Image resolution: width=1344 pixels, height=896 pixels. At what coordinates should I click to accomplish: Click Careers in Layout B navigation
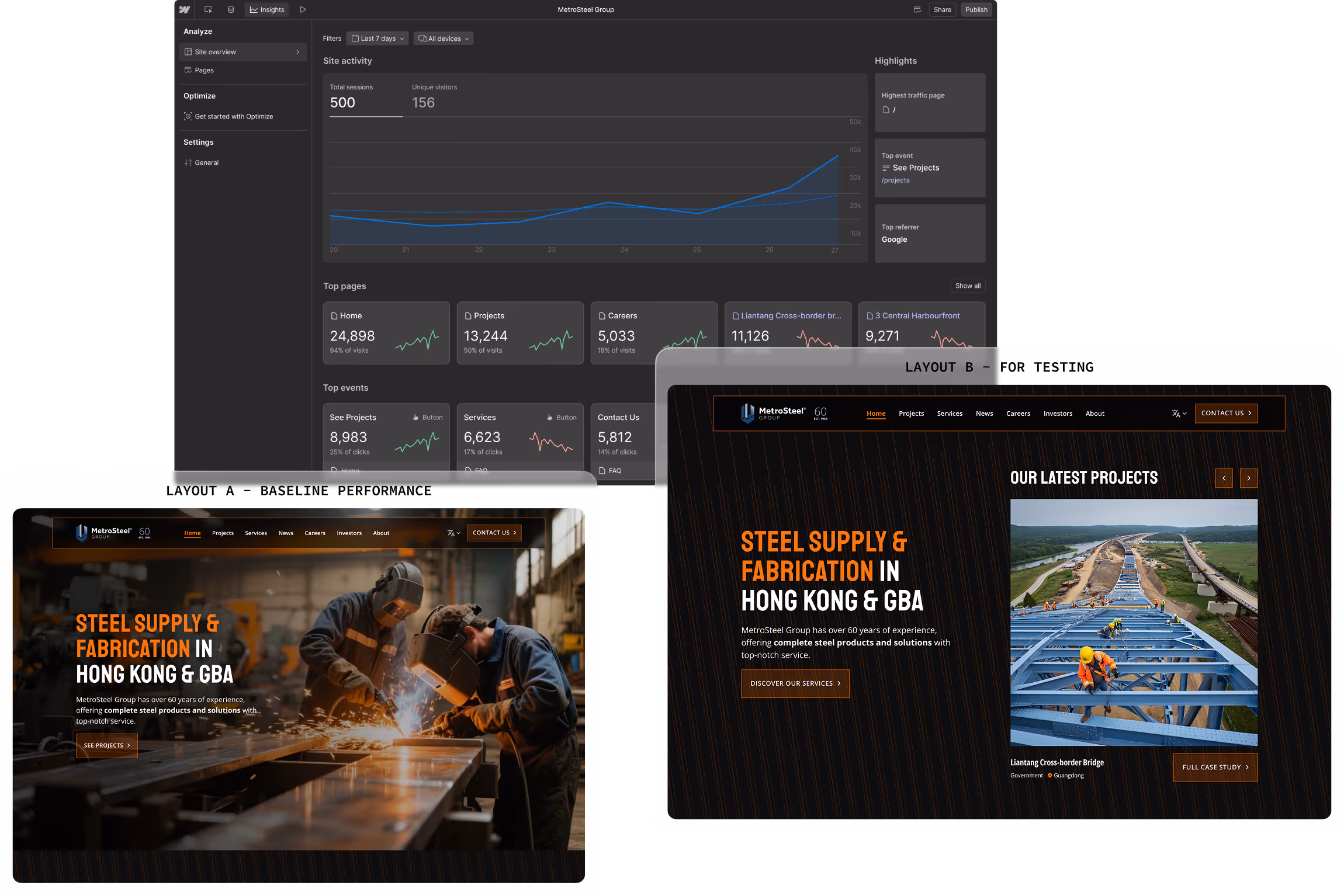pos(1018,414)
